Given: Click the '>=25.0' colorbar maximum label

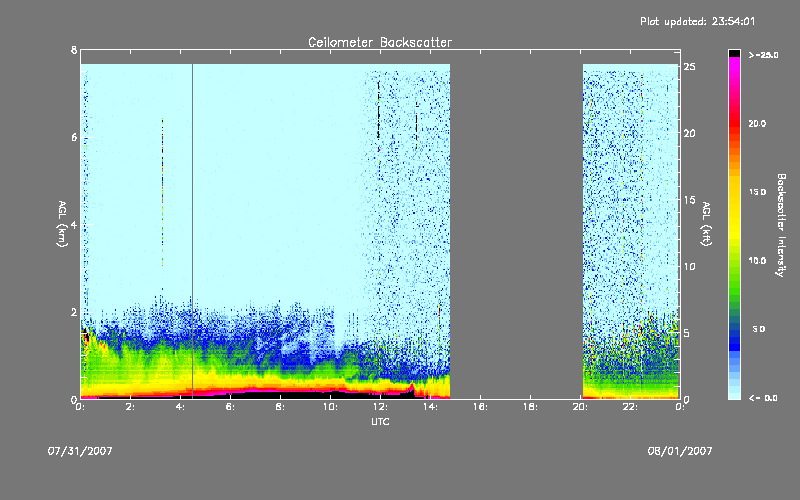Looking at the screenshot, I should point(763,55).
